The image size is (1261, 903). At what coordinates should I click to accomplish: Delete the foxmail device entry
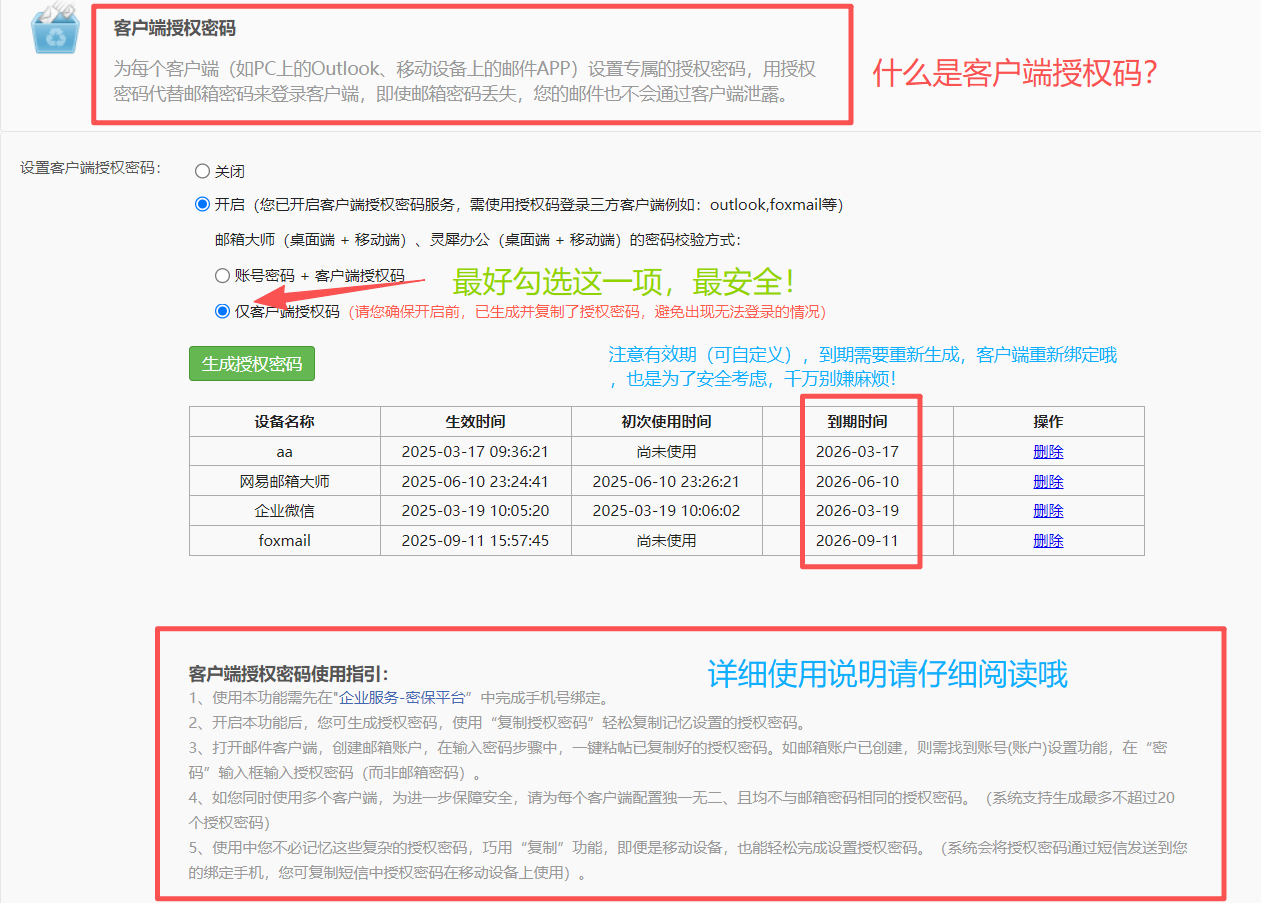(1048, 541)
